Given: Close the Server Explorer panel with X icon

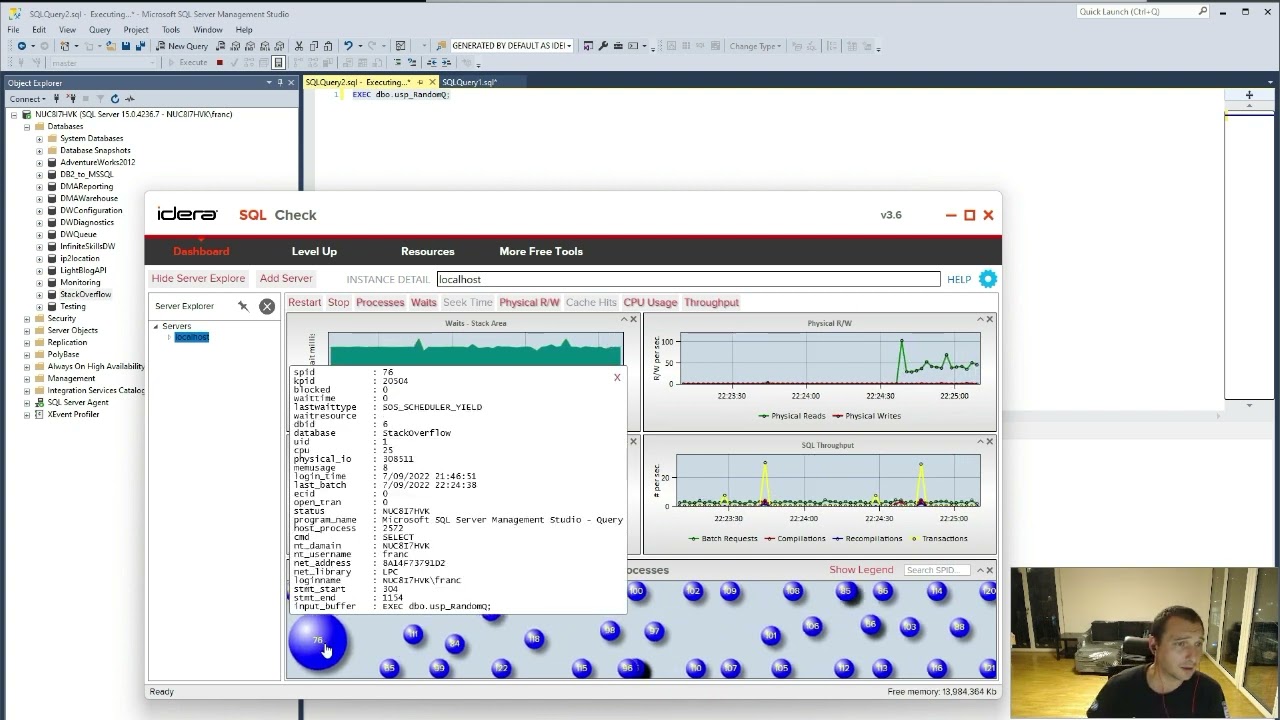Looking at the screenshot, I should 267,306.
